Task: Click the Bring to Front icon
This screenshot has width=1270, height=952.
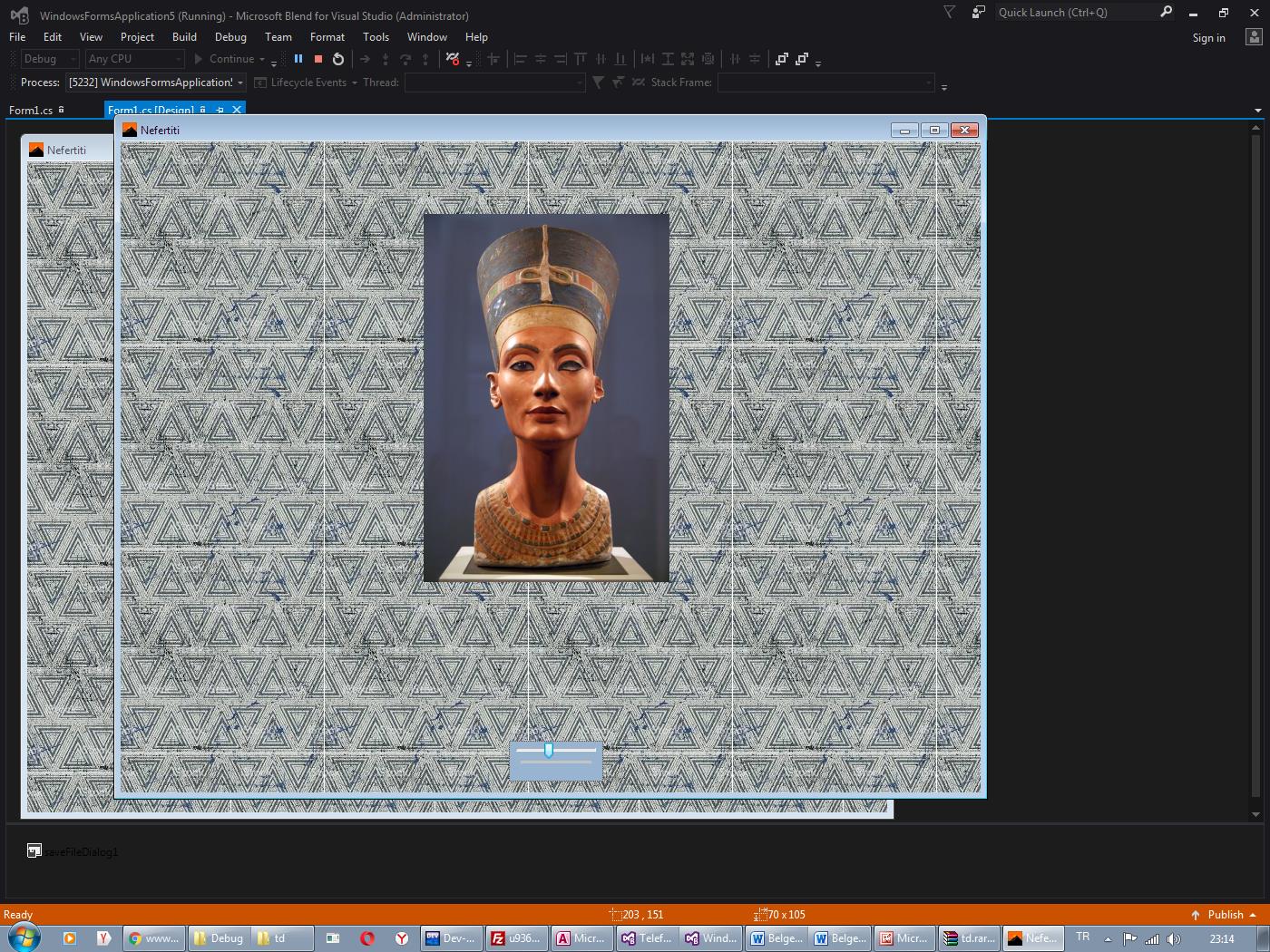Action: [781, 59]
